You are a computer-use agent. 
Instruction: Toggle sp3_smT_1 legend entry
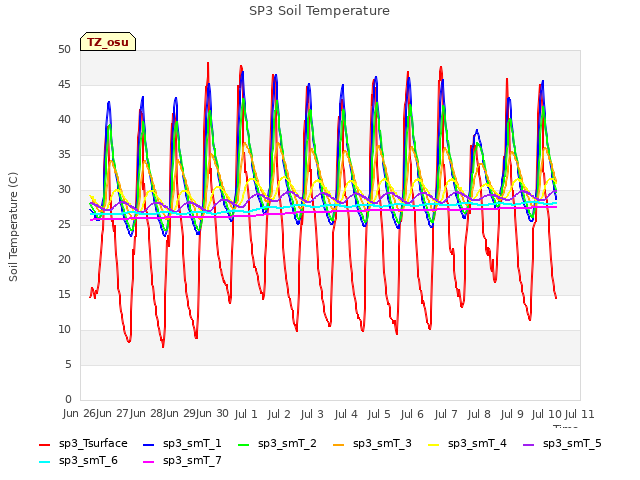click(x=182, y=443)
